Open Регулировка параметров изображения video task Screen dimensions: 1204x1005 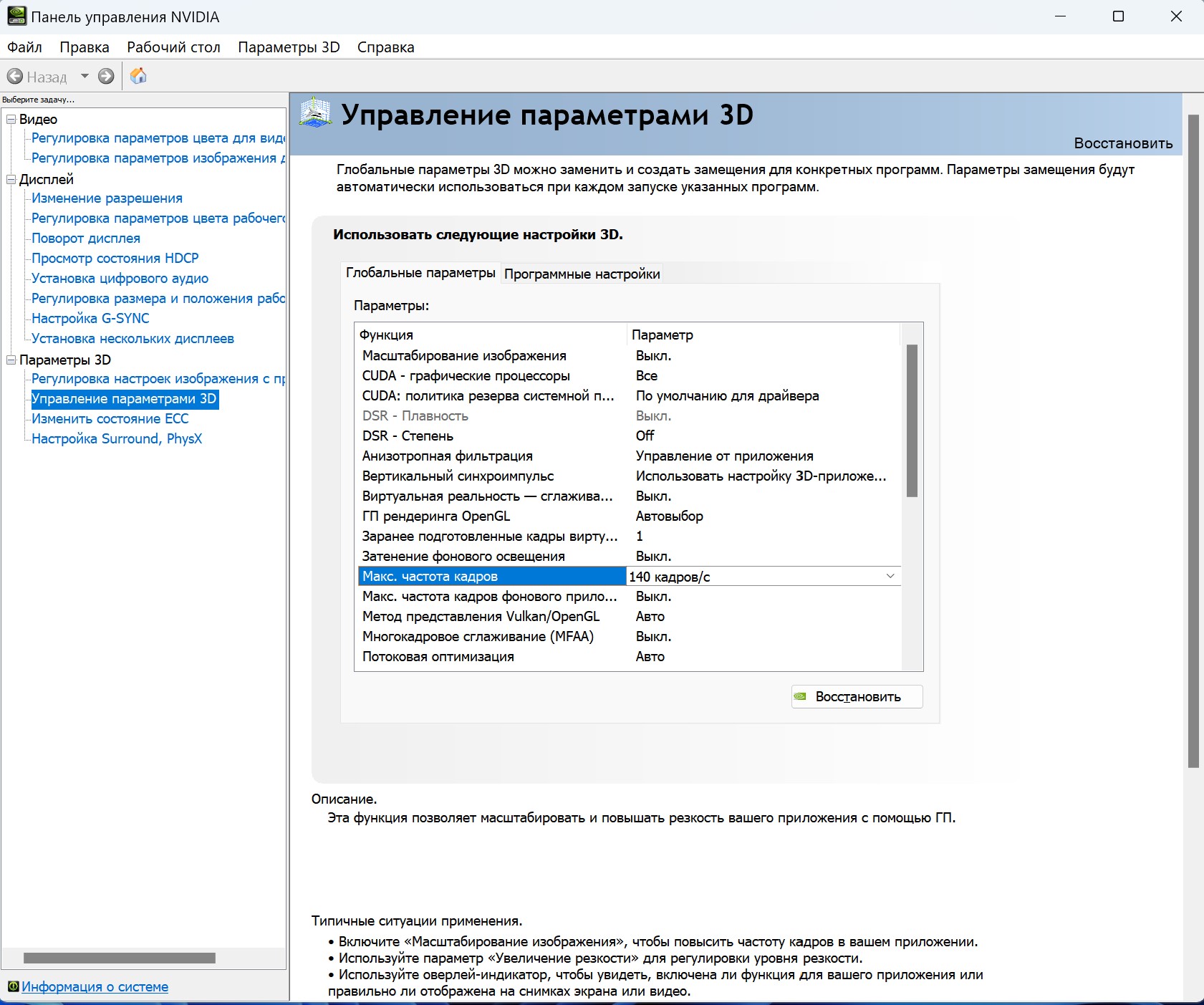[x=158, y=158]
